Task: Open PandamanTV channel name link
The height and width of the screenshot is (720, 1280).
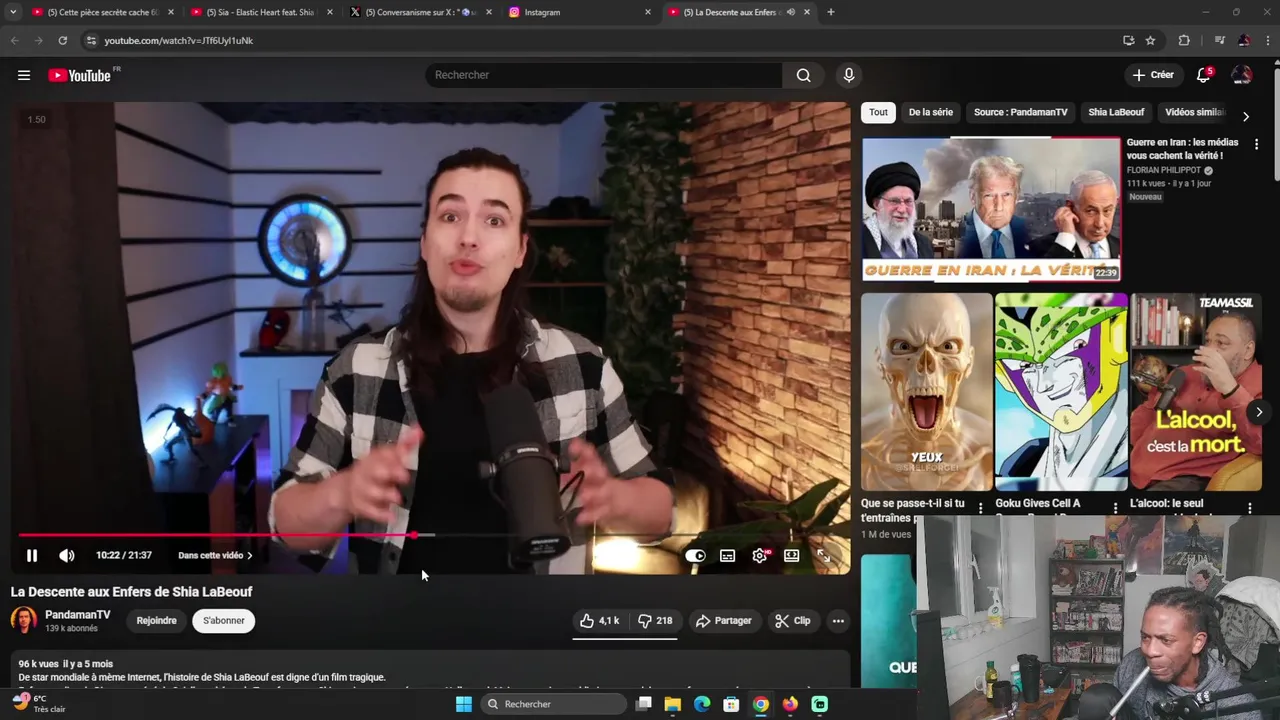Action: (x=78, y=615)
